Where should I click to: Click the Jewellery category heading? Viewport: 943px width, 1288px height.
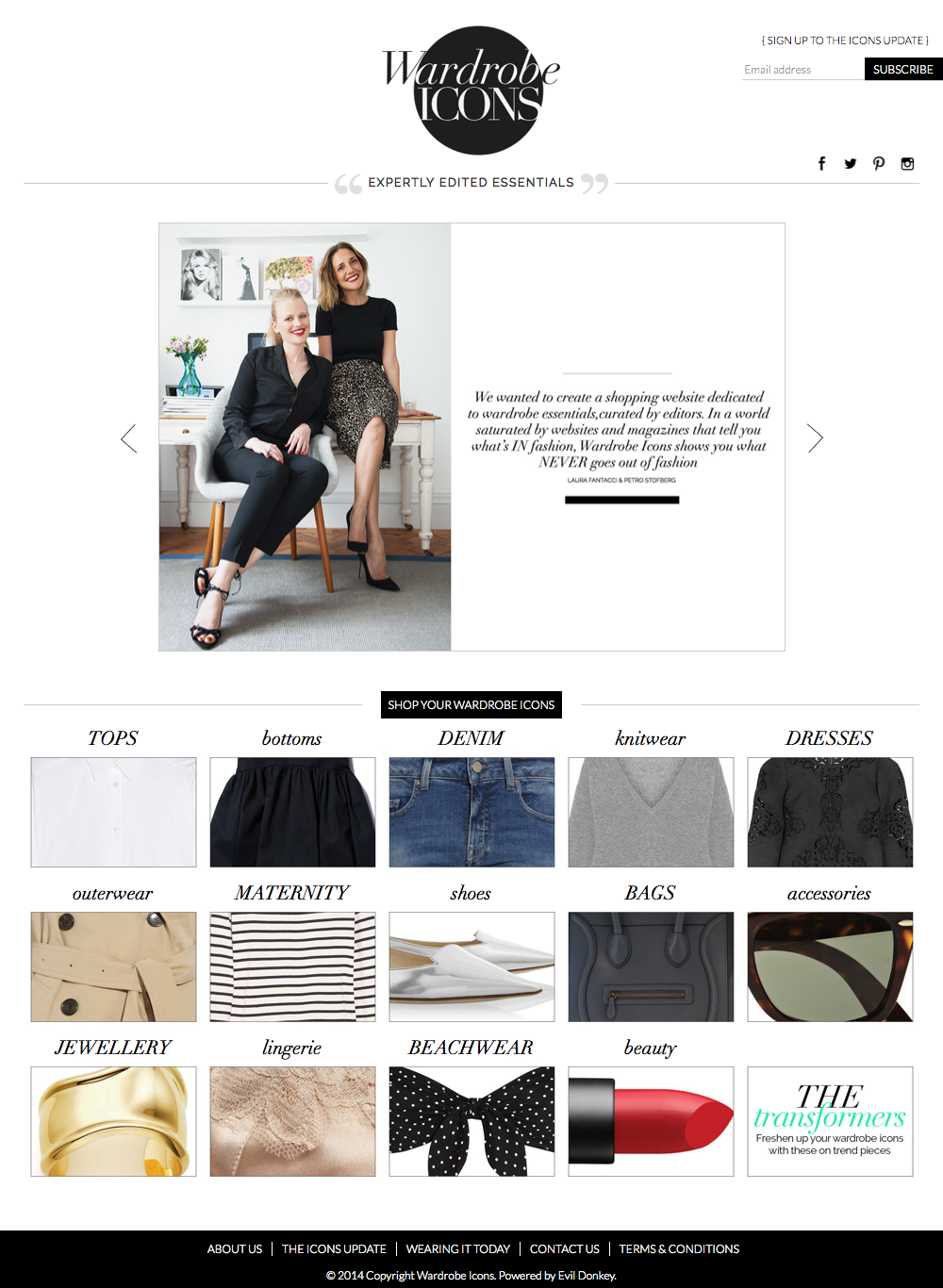pos(113,1048)
